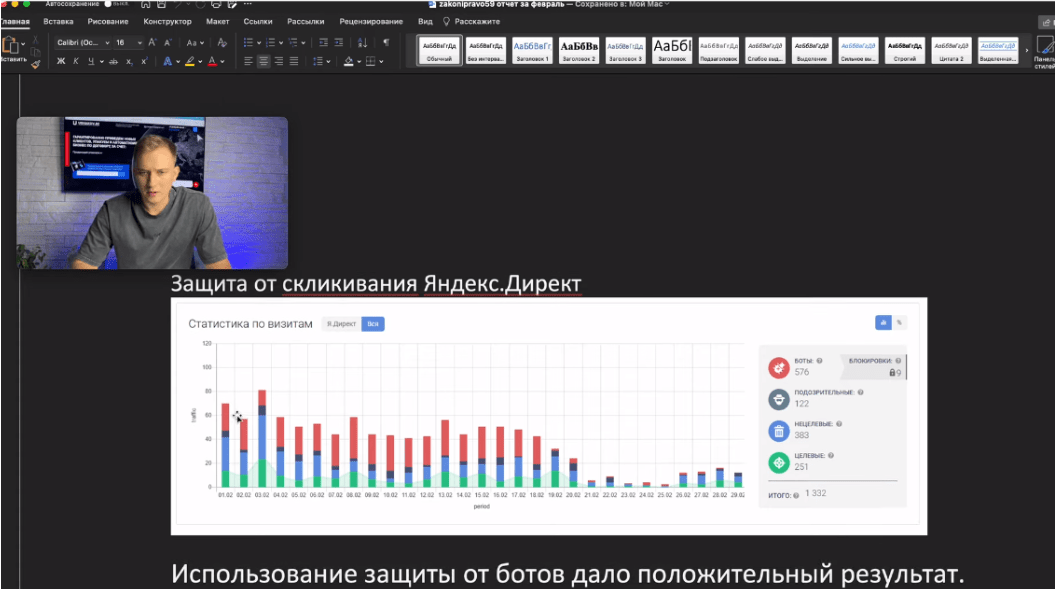Click the multilevel list icon
Viewport: 1055px width, 589px height.
[293, 42]
